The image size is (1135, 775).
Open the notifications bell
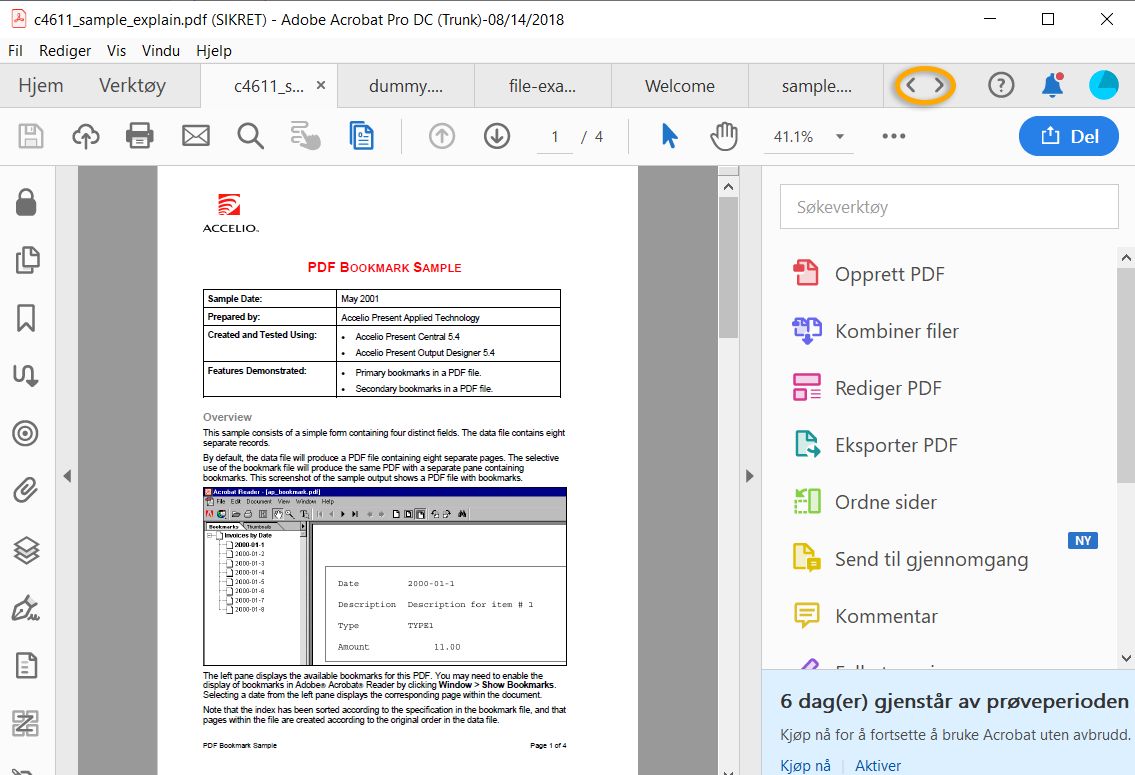tap(1052, 85)
